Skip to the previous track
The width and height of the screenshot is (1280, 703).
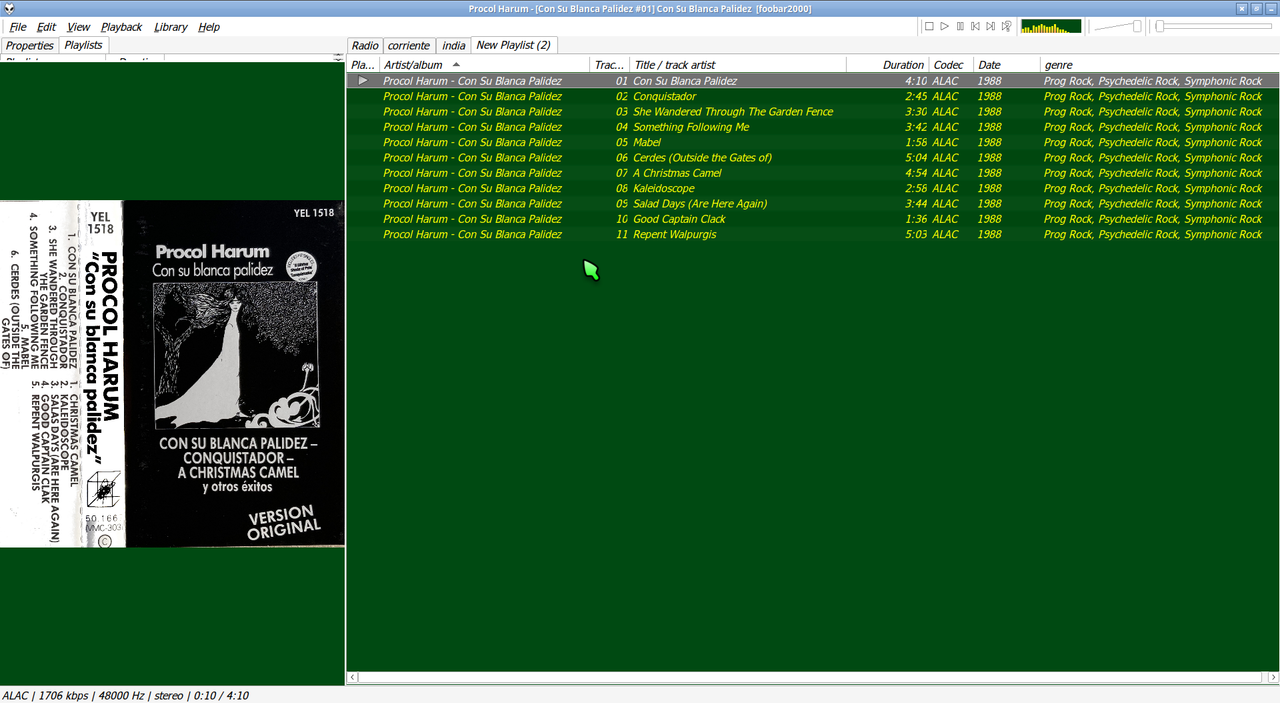(975, 26)
